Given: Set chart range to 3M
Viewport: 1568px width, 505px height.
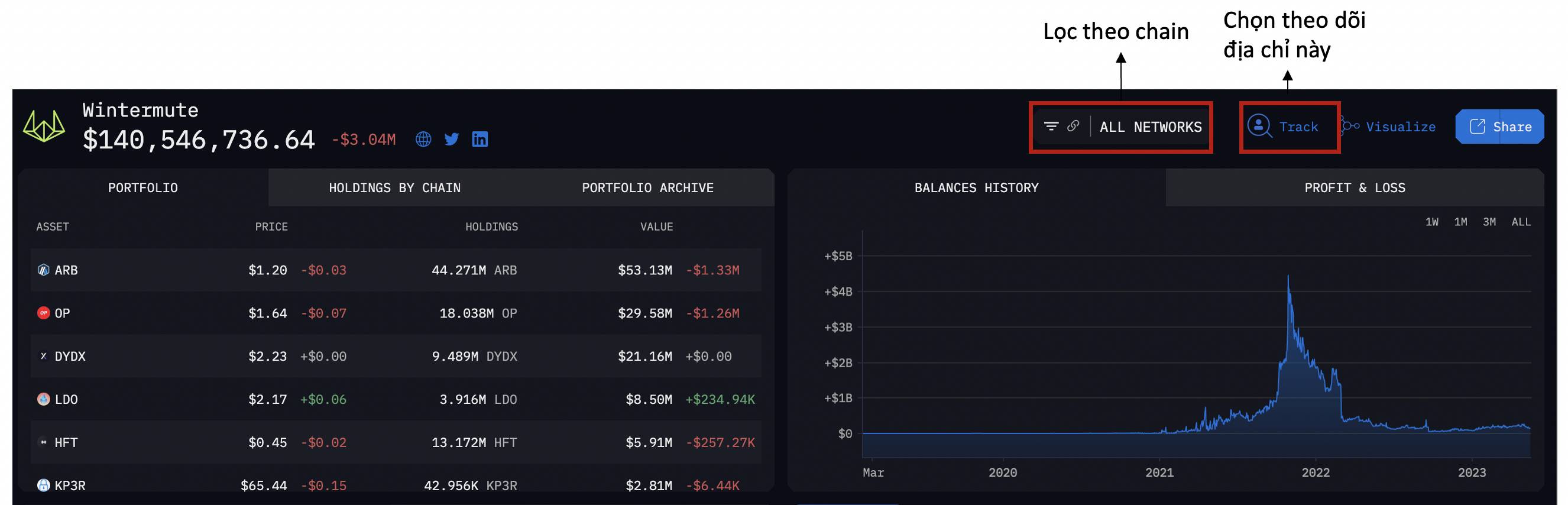Looking at the screenshot, I should click(1489, 222).
